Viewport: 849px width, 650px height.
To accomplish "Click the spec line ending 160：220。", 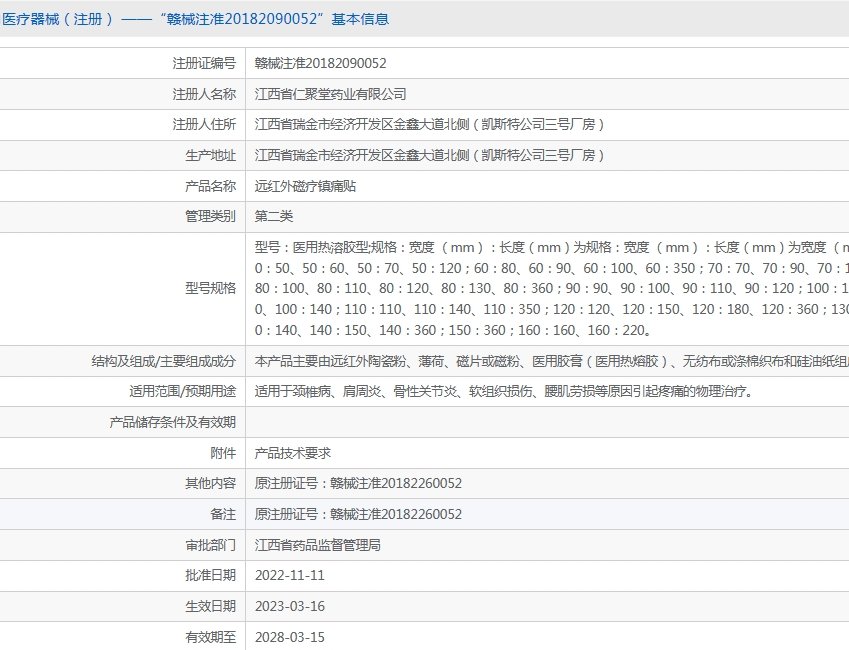I will tap(453, 330).
